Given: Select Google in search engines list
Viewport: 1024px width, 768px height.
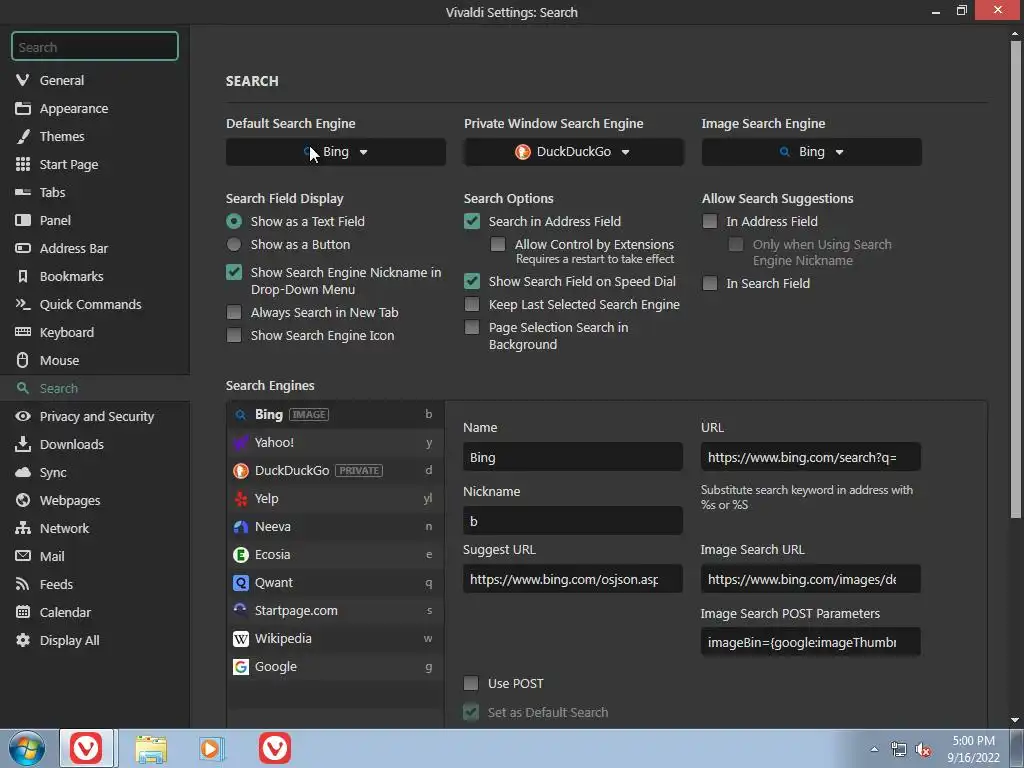Looking at the screenshot, I should tap(336, 667).
